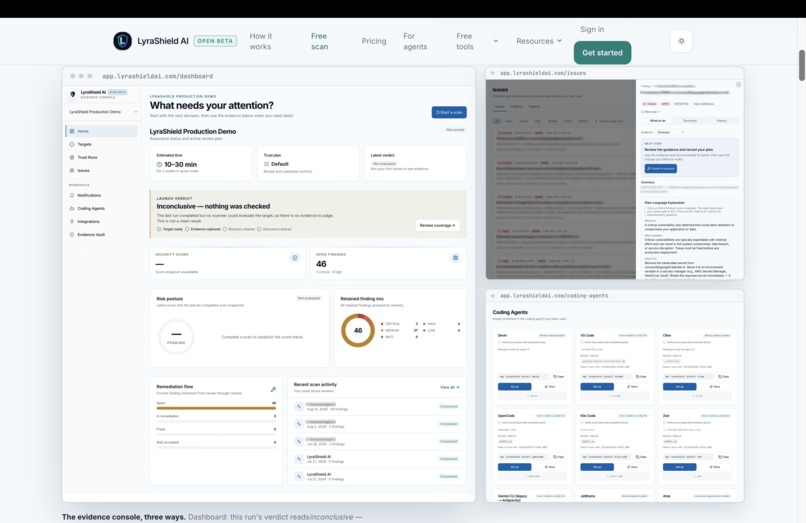Check Verify local setup on the Cline card
Screen dimensions: 806x523
pos(665,342)
